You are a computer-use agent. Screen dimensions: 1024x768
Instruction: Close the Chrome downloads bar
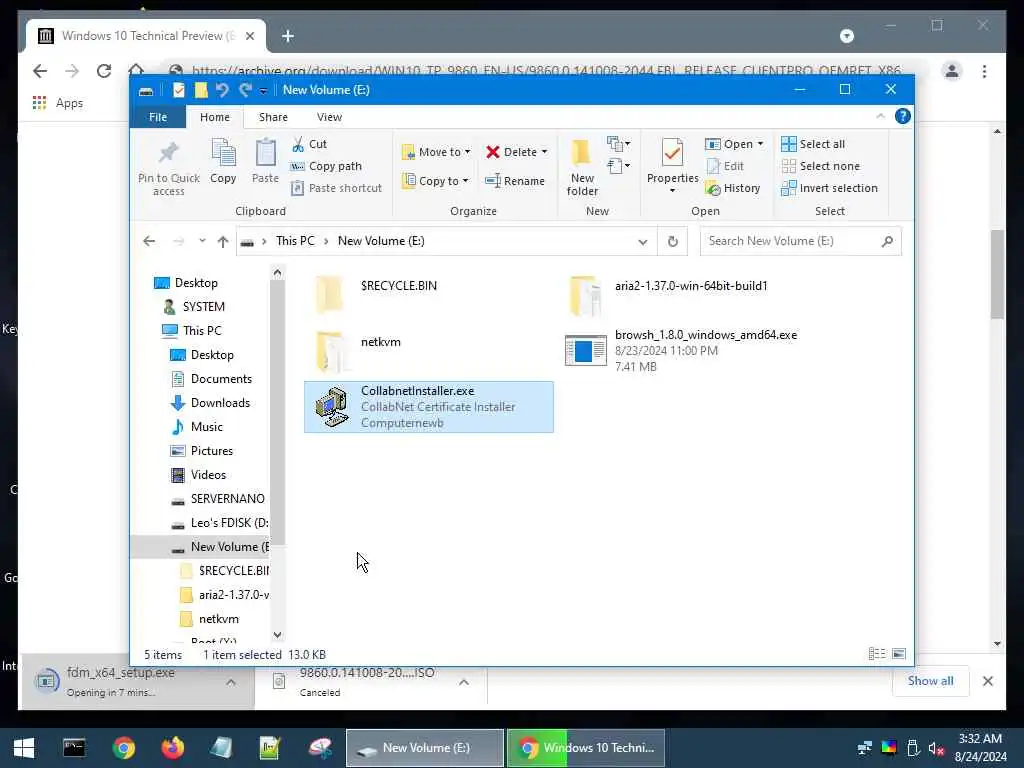click(x=987, y=681)
